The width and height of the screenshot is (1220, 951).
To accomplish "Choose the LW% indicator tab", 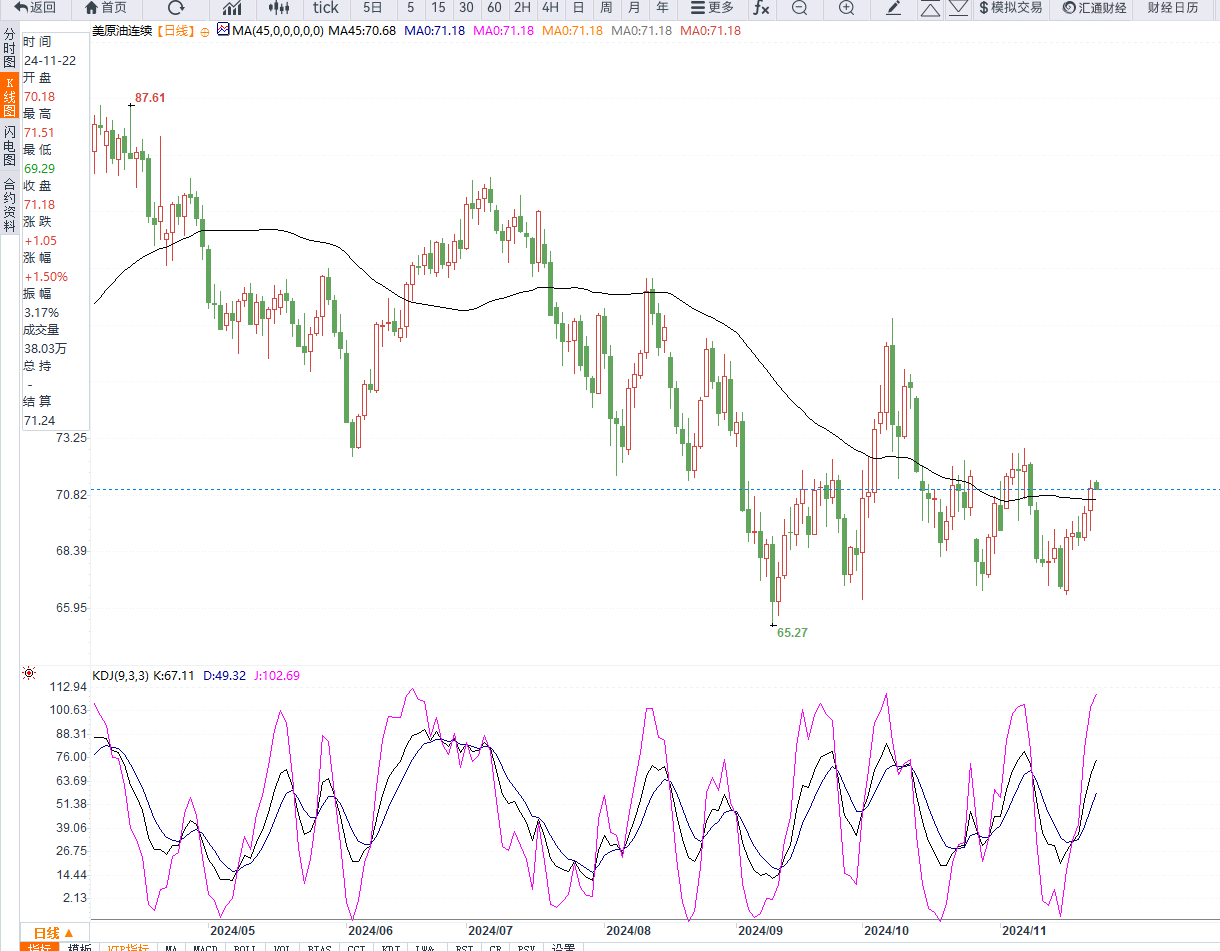I will (427, 946).
